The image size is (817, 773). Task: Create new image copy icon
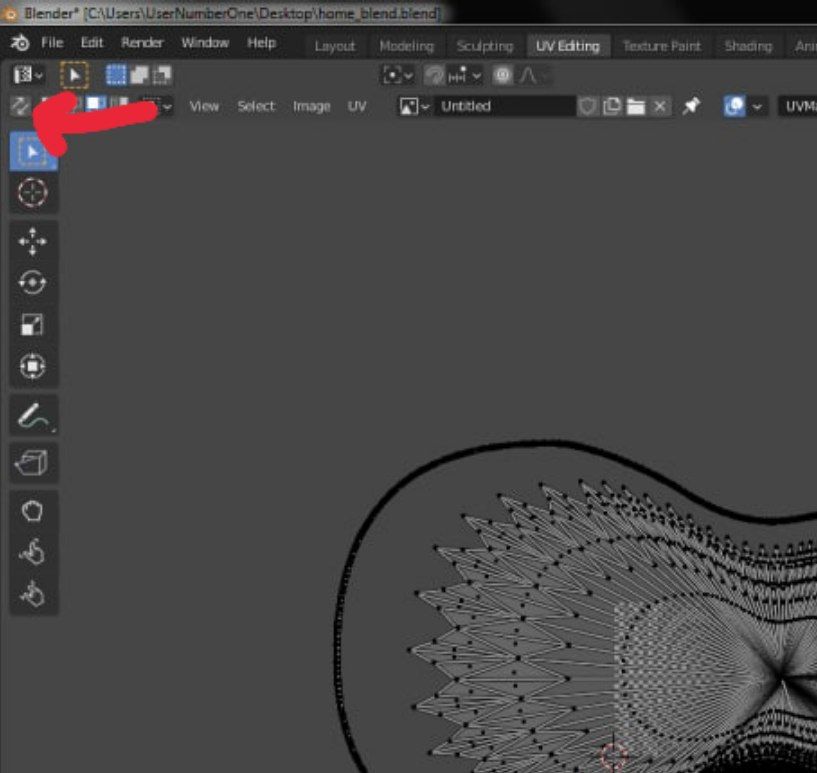pyautogui.click(x=612, y=106)
